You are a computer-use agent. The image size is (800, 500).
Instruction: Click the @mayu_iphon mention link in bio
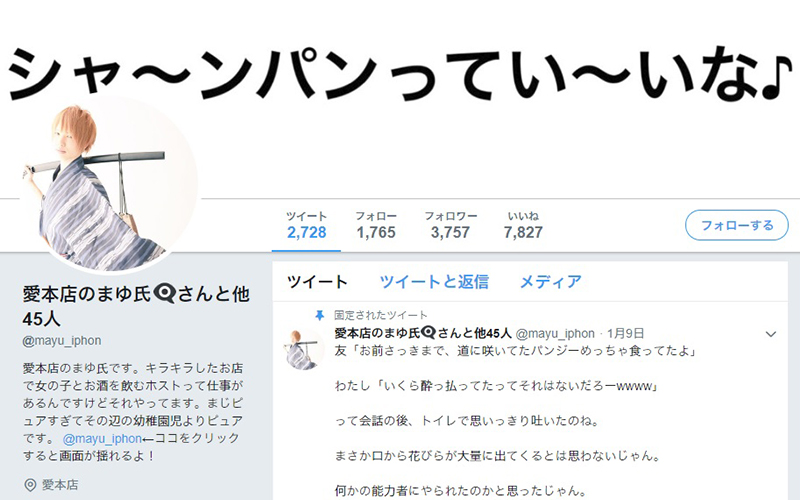tap(102, 438)
